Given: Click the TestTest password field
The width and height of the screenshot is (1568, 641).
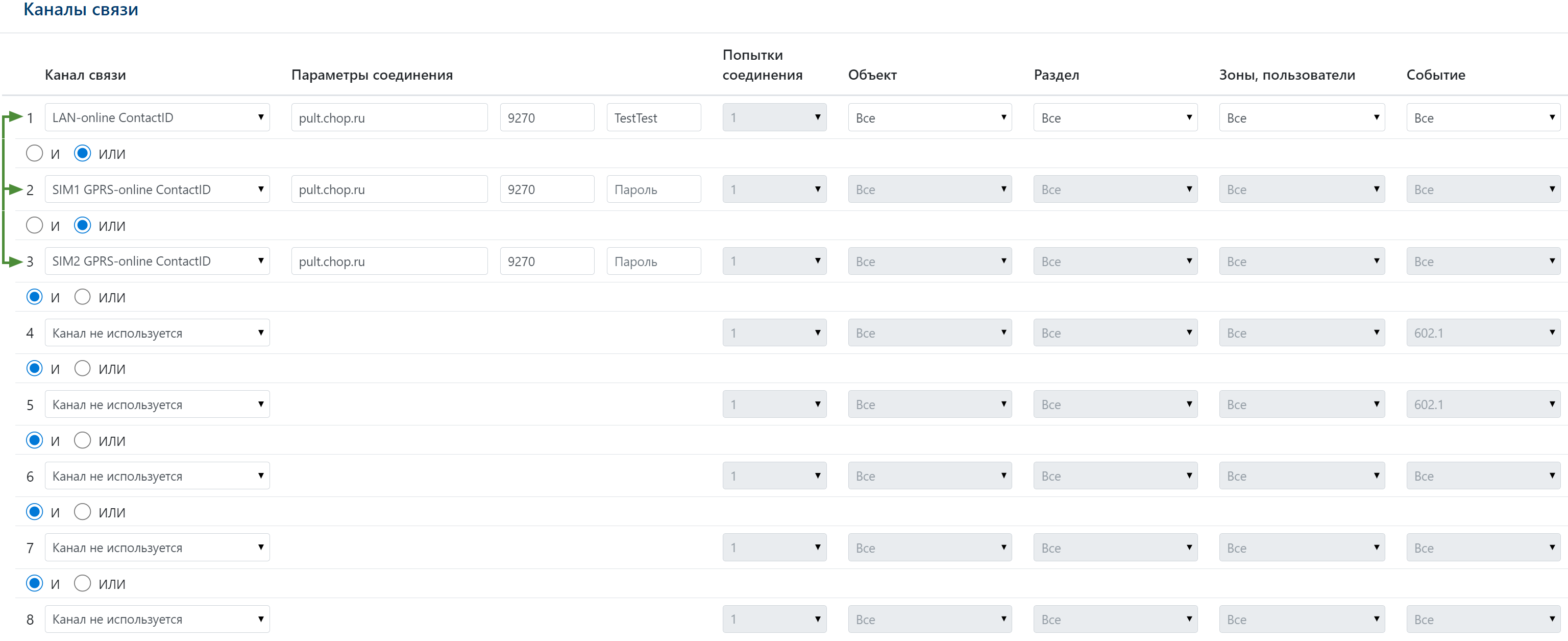Looking at the screenshot, I should 653,117.
